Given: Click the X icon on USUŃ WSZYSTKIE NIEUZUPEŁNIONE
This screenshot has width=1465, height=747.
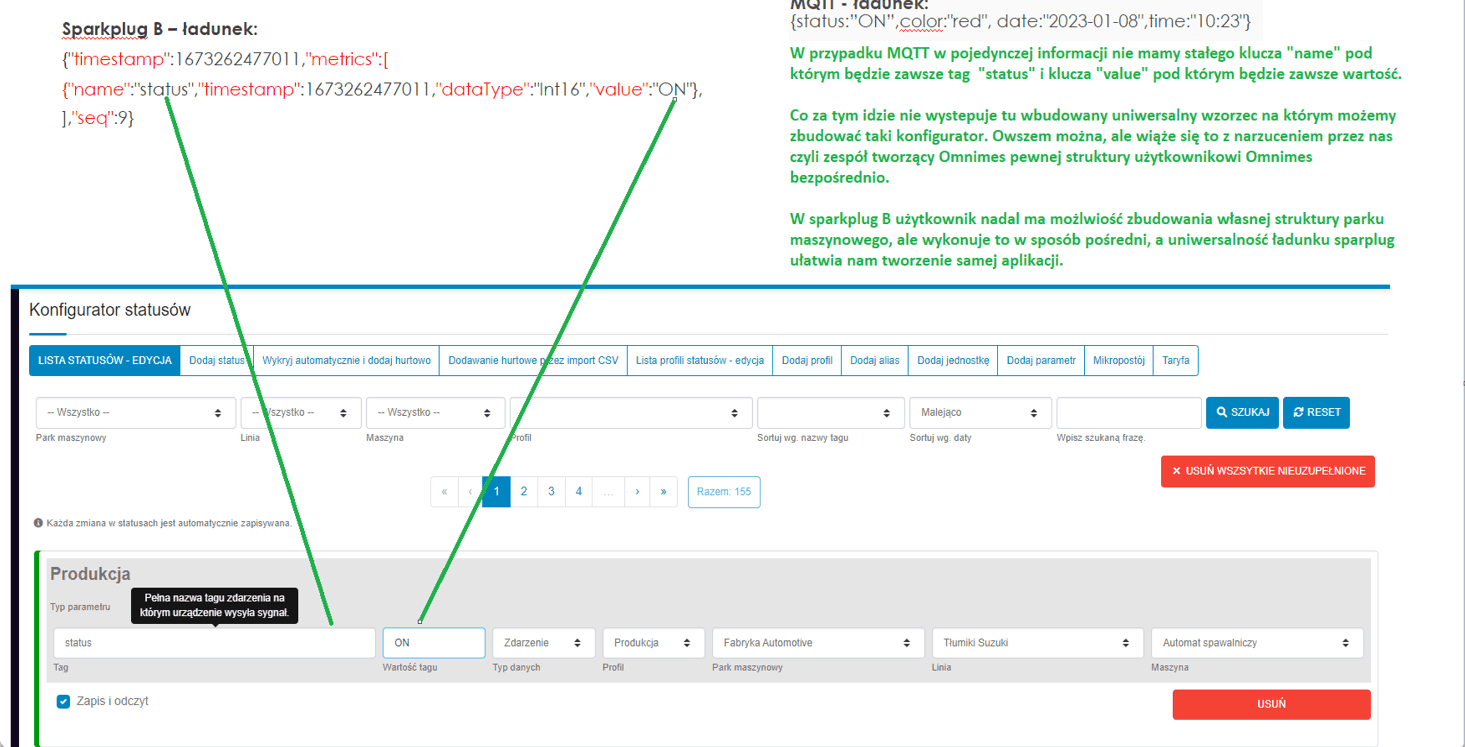Looking at the screenshot, I should [1176, 471].
